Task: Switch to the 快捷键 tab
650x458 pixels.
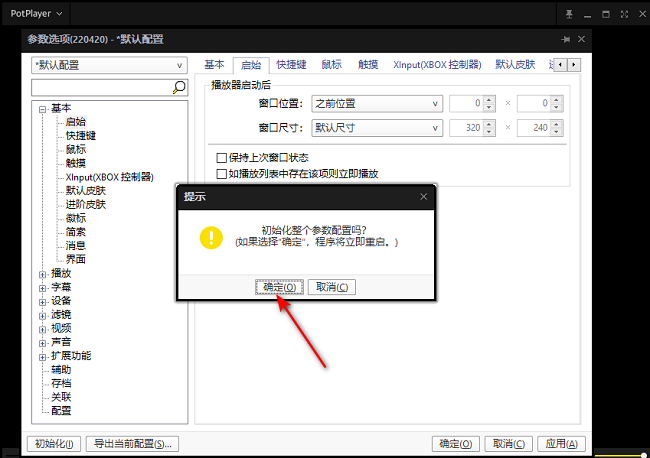Action: pos(292,65)
